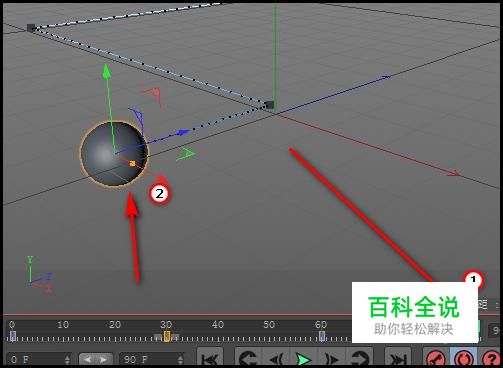Select the spline point near the world origin

269,105
